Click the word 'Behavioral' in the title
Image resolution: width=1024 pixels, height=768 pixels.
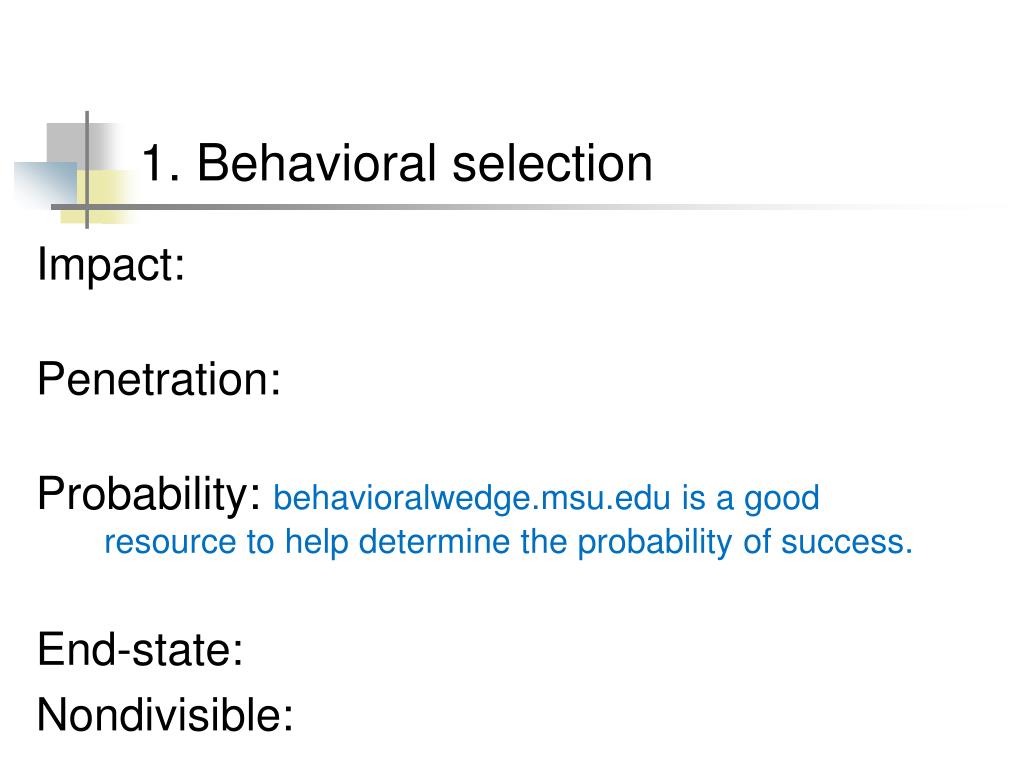point(317,163)
